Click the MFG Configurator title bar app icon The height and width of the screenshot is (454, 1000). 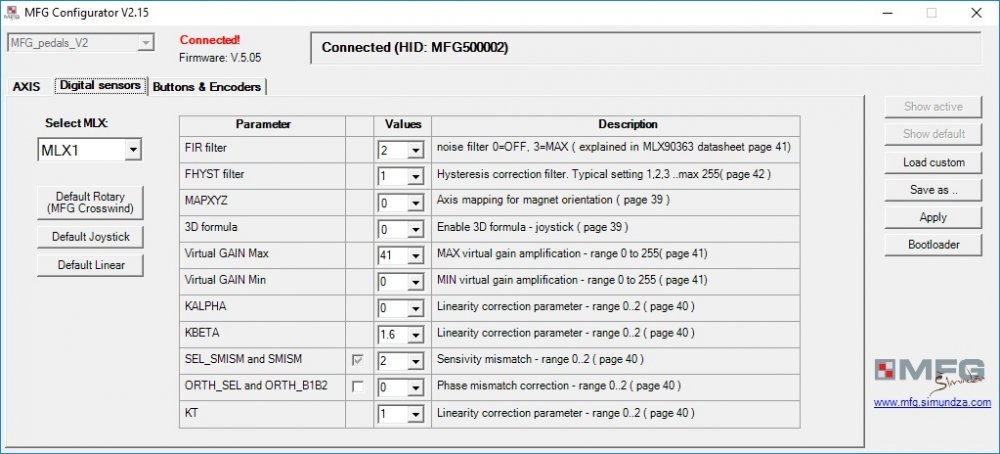(12, 13)
